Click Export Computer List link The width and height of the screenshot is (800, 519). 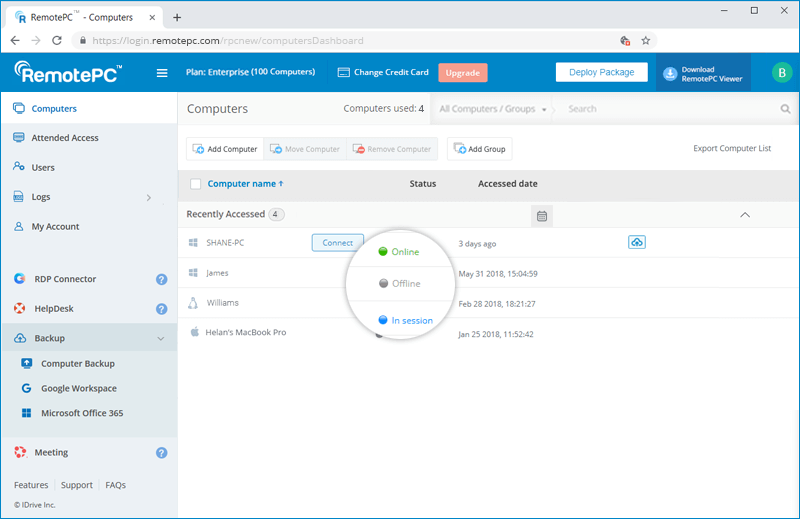pos(732,149)
